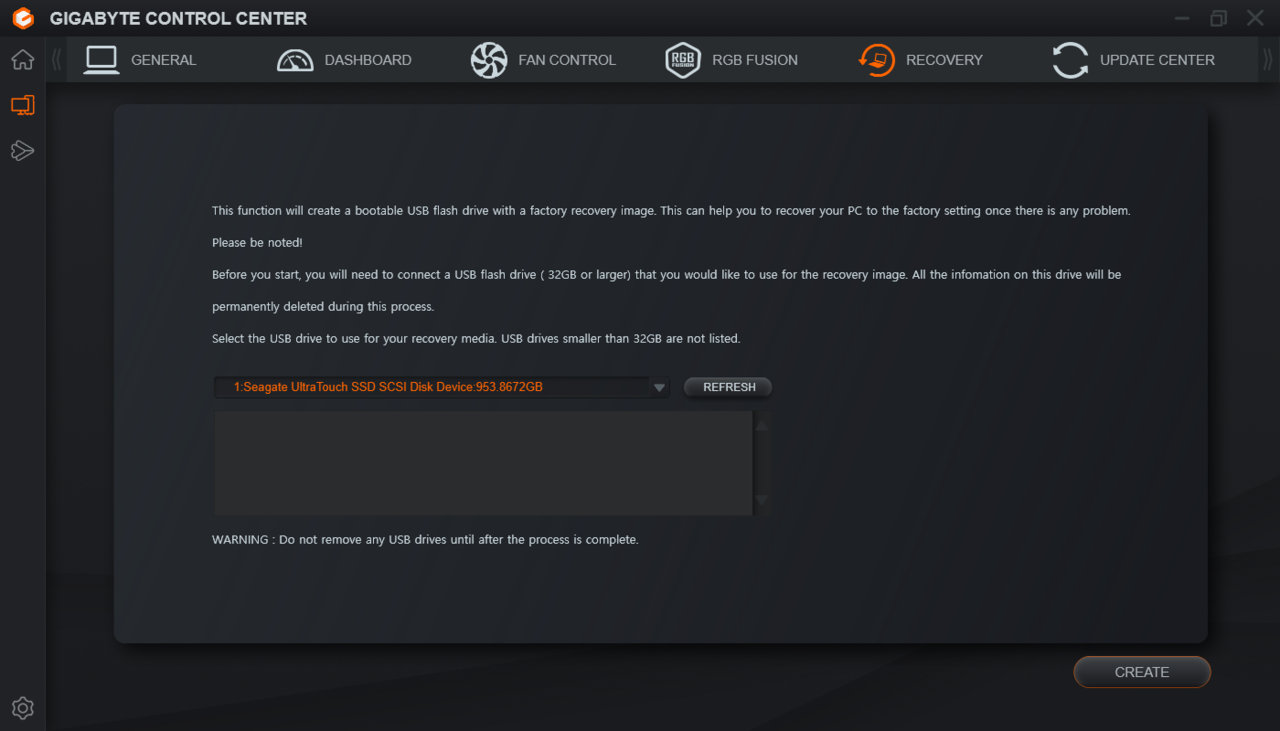Select the monitor device sidebar icon
Viewport: 1280px width, 731px height.
pyautogui.click(x=22, y=105)
